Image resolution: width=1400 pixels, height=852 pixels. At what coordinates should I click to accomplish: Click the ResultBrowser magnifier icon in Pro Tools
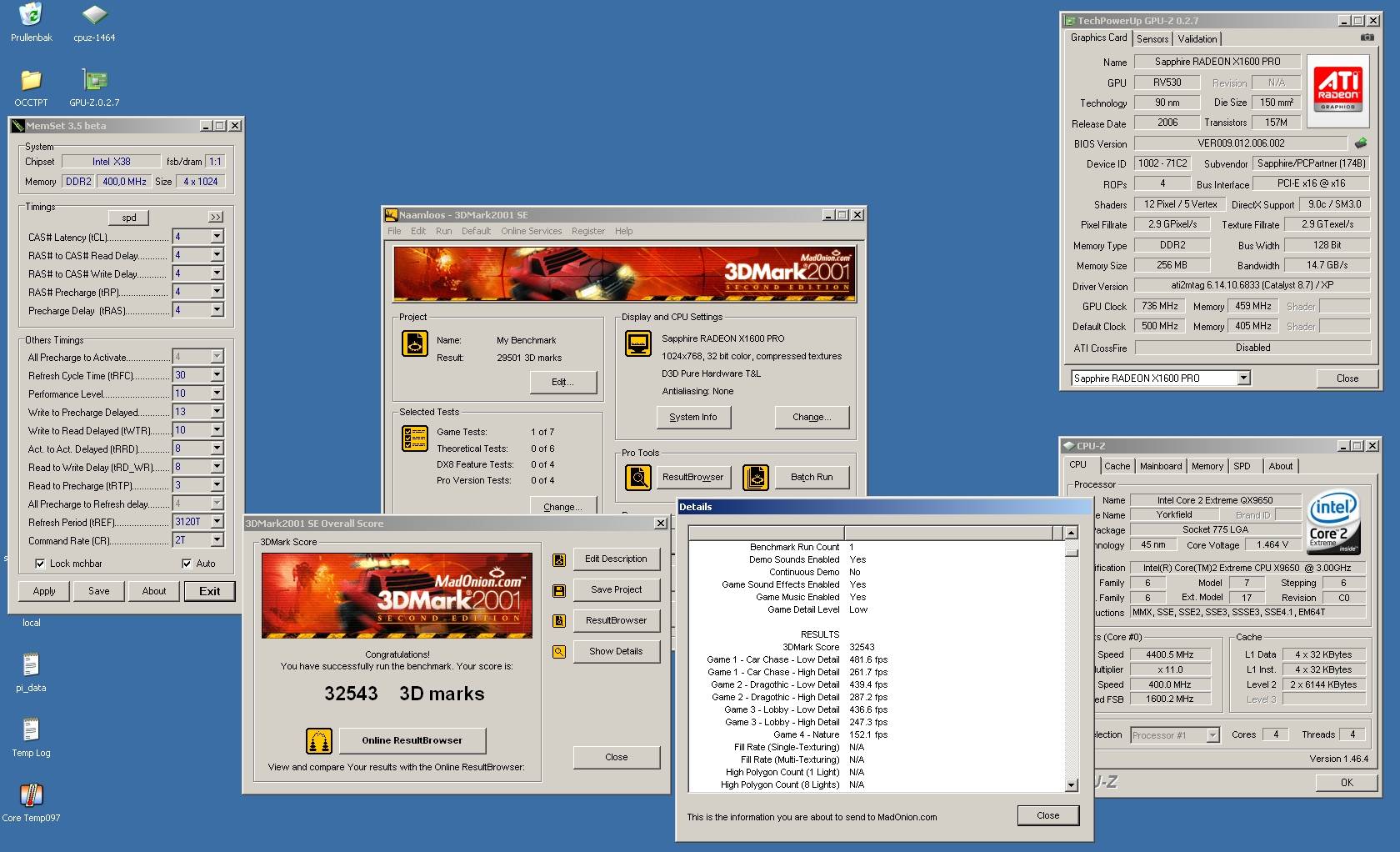[x=638, y=478]
